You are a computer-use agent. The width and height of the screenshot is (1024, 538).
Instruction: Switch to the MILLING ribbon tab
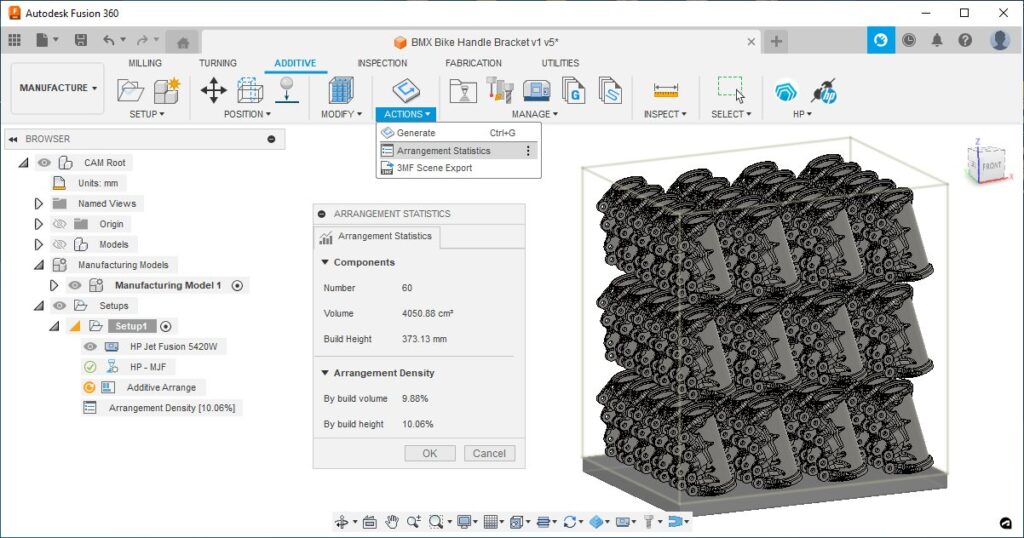145,63
